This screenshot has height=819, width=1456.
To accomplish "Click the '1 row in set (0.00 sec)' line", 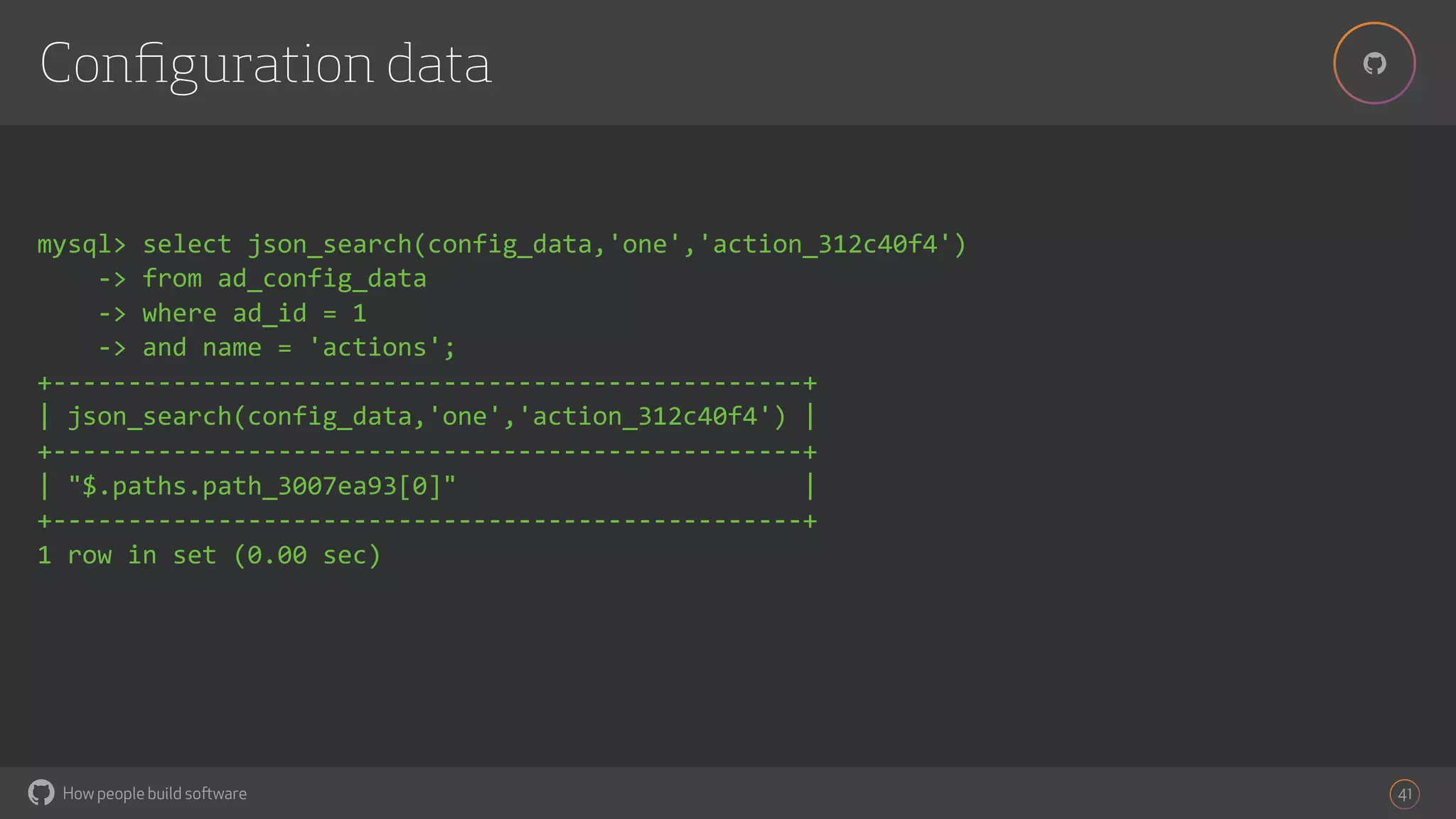I will pyautogui.click(x=209, y=555).
